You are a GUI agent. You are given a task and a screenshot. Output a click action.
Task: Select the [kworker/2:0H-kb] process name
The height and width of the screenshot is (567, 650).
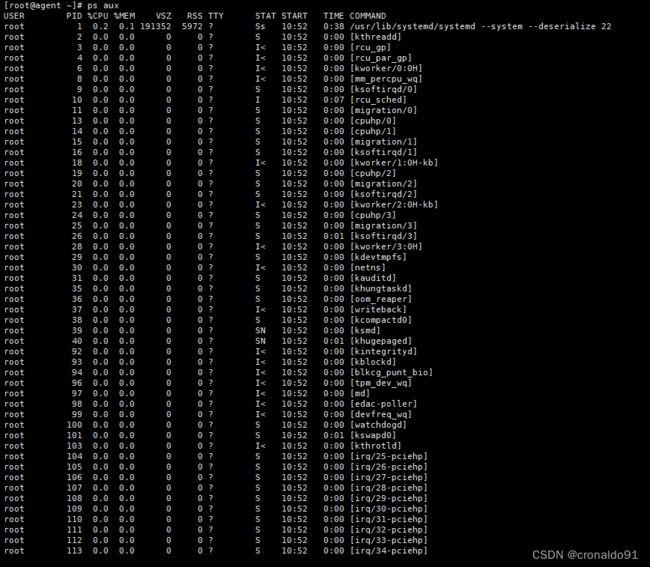point(394,205)
